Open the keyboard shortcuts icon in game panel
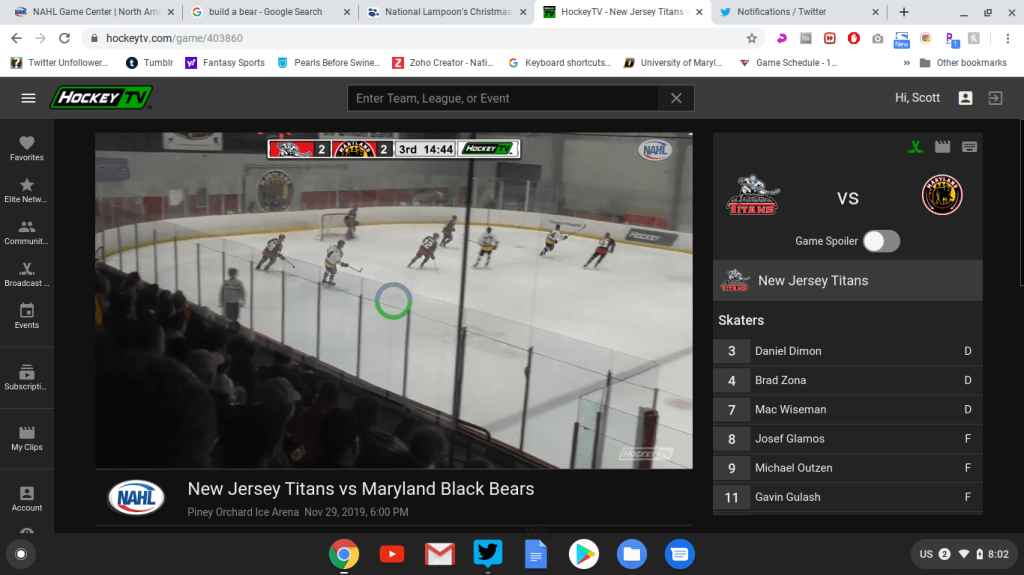1024x575 pixels. point(969,147)
